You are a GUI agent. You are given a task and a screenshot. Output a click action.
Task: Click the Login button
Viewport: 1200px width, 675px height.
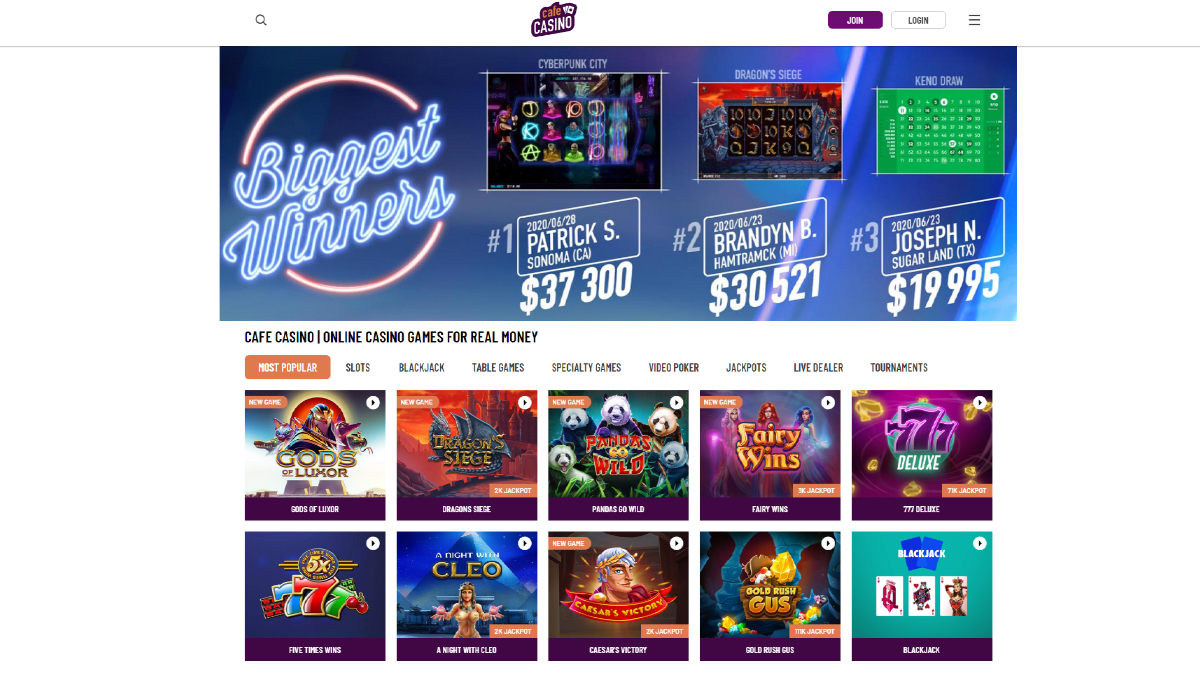918,20
